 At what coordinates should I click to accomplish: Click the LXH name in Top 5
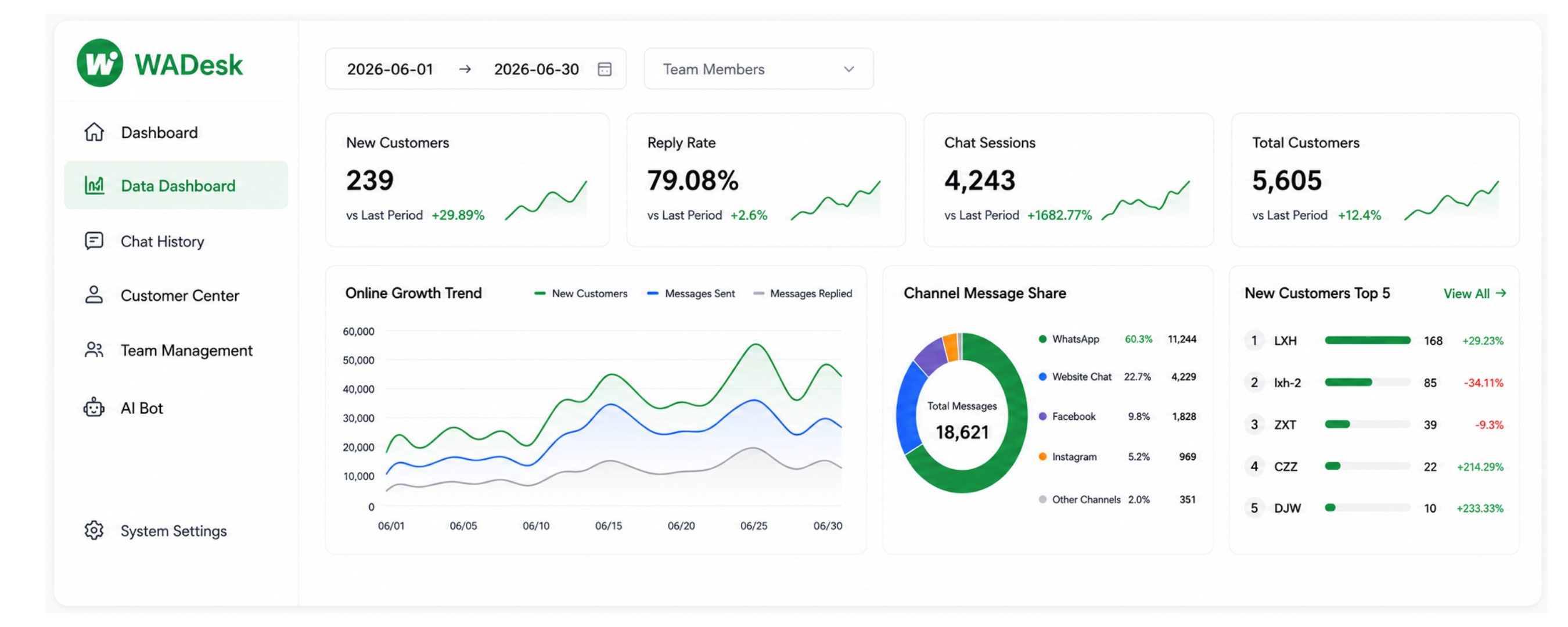[x=1285, y=341]
